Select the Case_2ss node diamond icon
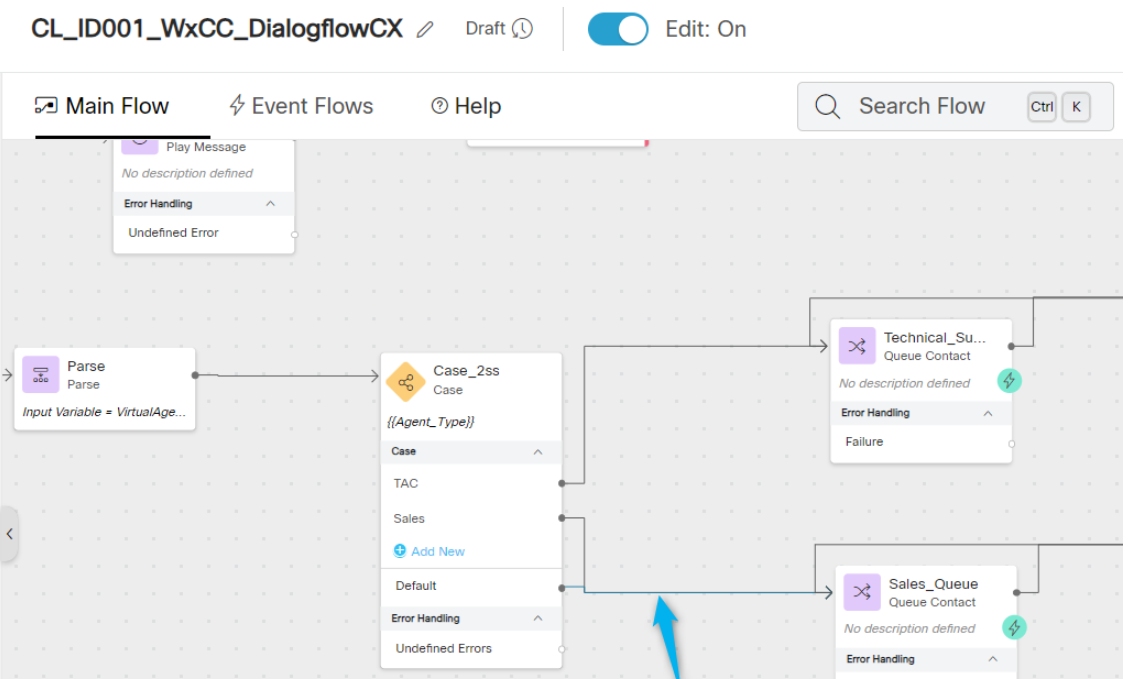The height and width of the screenshot is (679, 1128). [406, 381]
